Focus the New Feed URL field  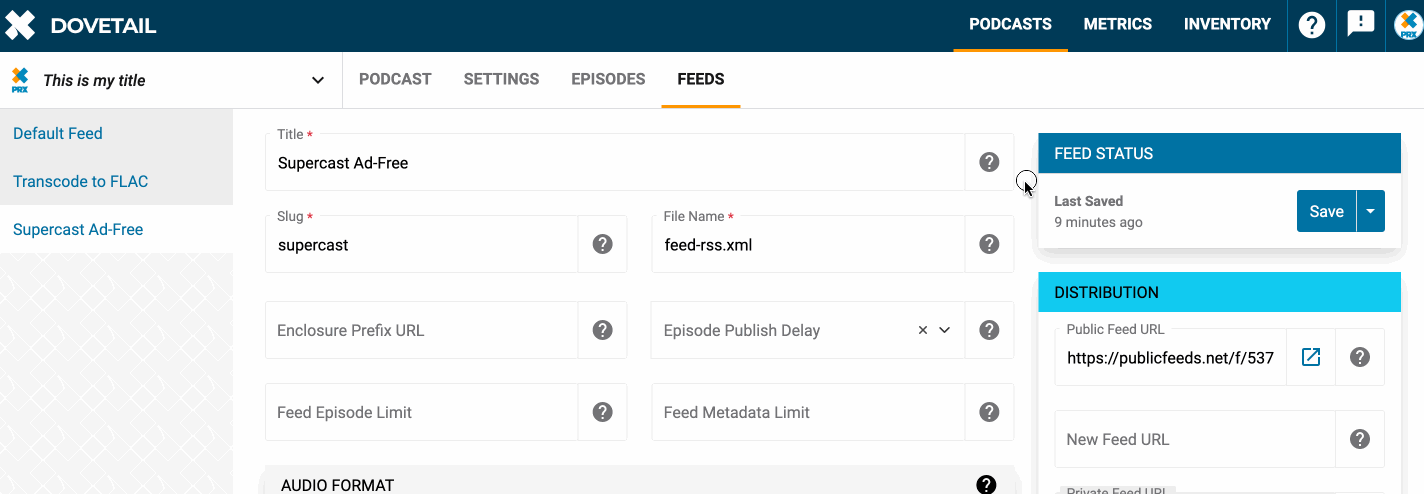click(x=1195, y=439)
